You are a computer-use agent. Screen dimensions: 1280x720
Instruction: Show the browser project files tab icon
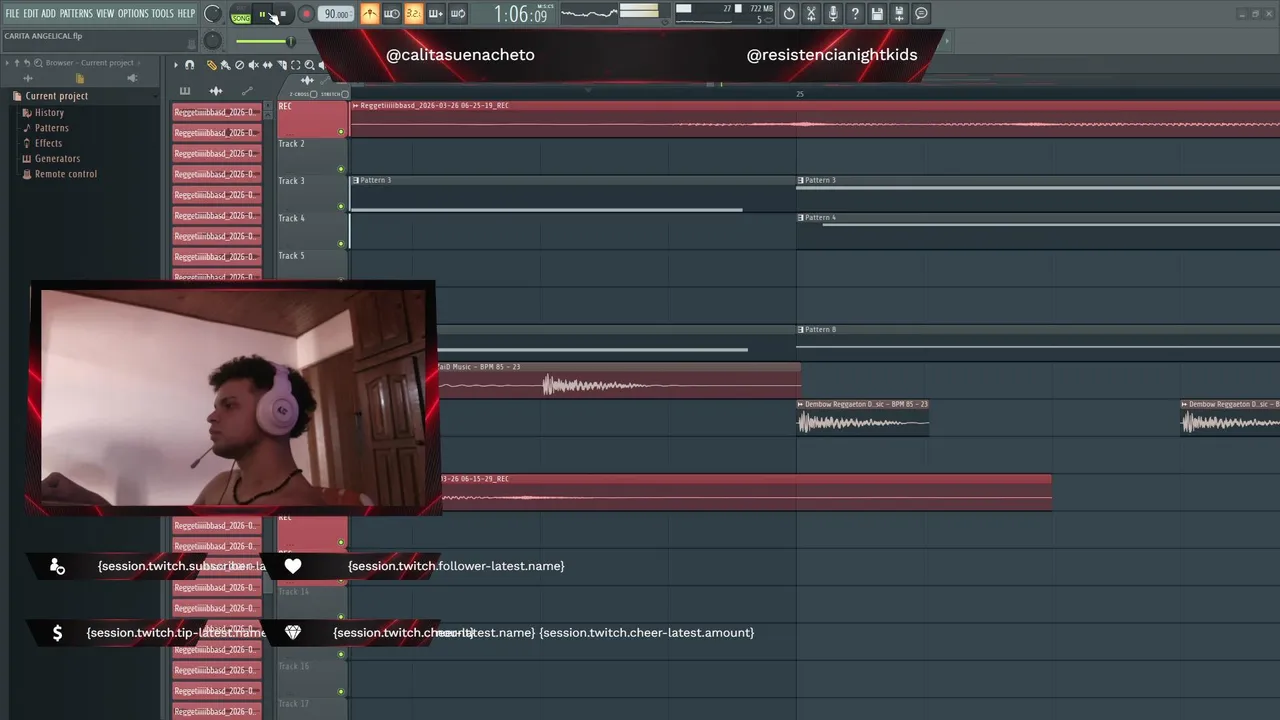80,78
